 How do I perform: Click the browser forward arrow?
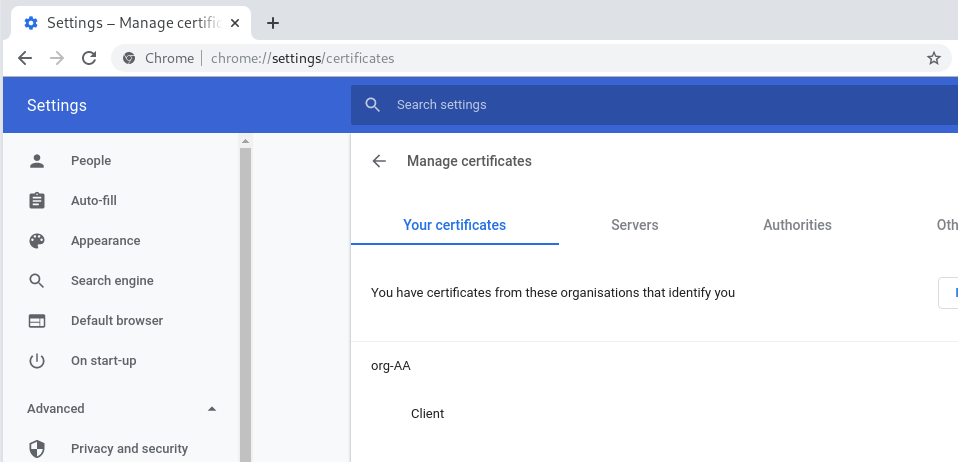(57, 58)
